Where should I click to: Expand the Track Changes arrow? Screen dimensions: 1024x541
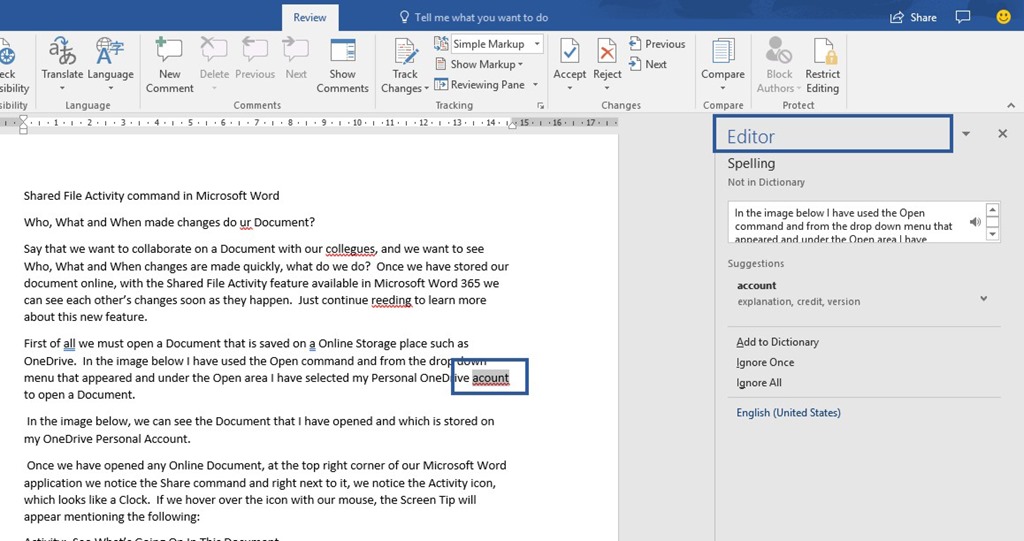426,88
